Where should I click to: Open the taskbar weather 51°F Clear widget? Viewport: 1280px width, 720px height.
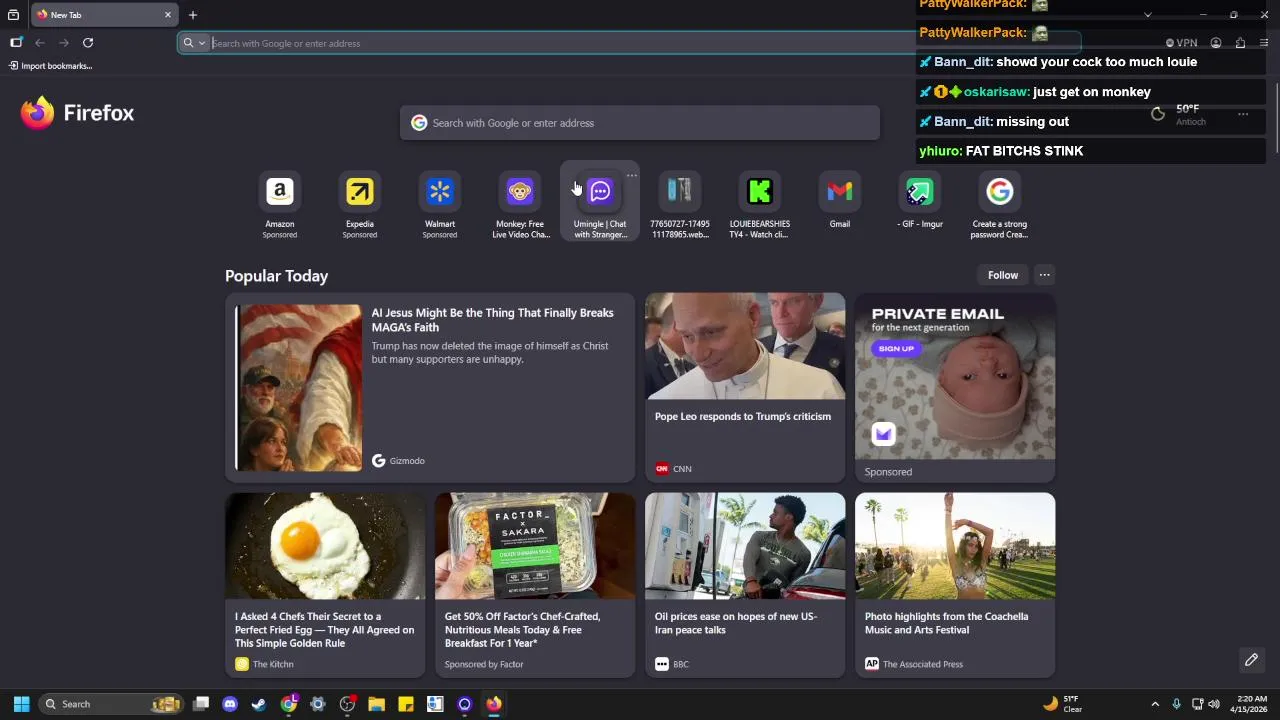(x=1062, y=704)
